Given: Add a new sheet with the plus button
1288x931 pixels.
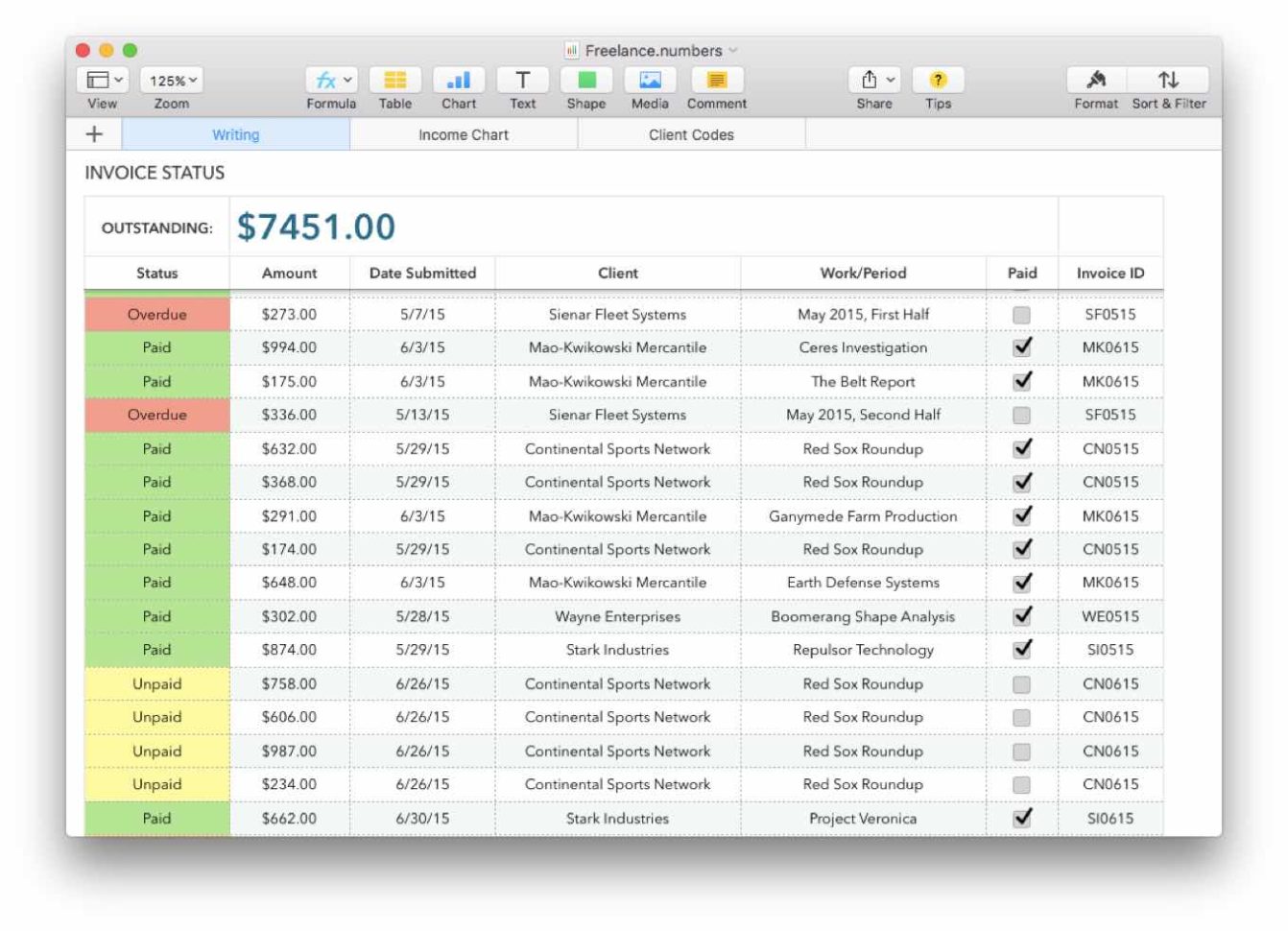Looking at the screenshot, I should [91, 134].
